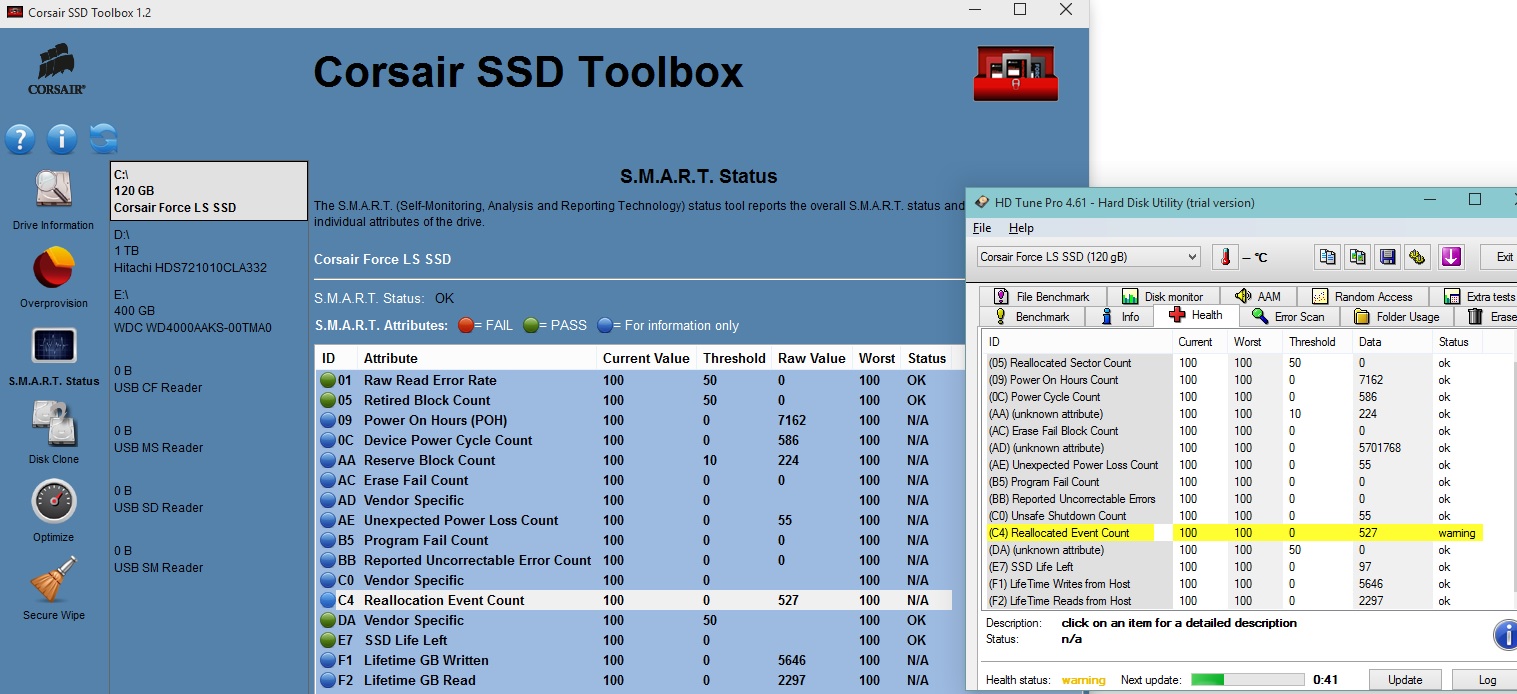Click the thermometer temperature icon in HD Tune
This screenshot has width=1517, height=694.
(x=1225, y=257)
